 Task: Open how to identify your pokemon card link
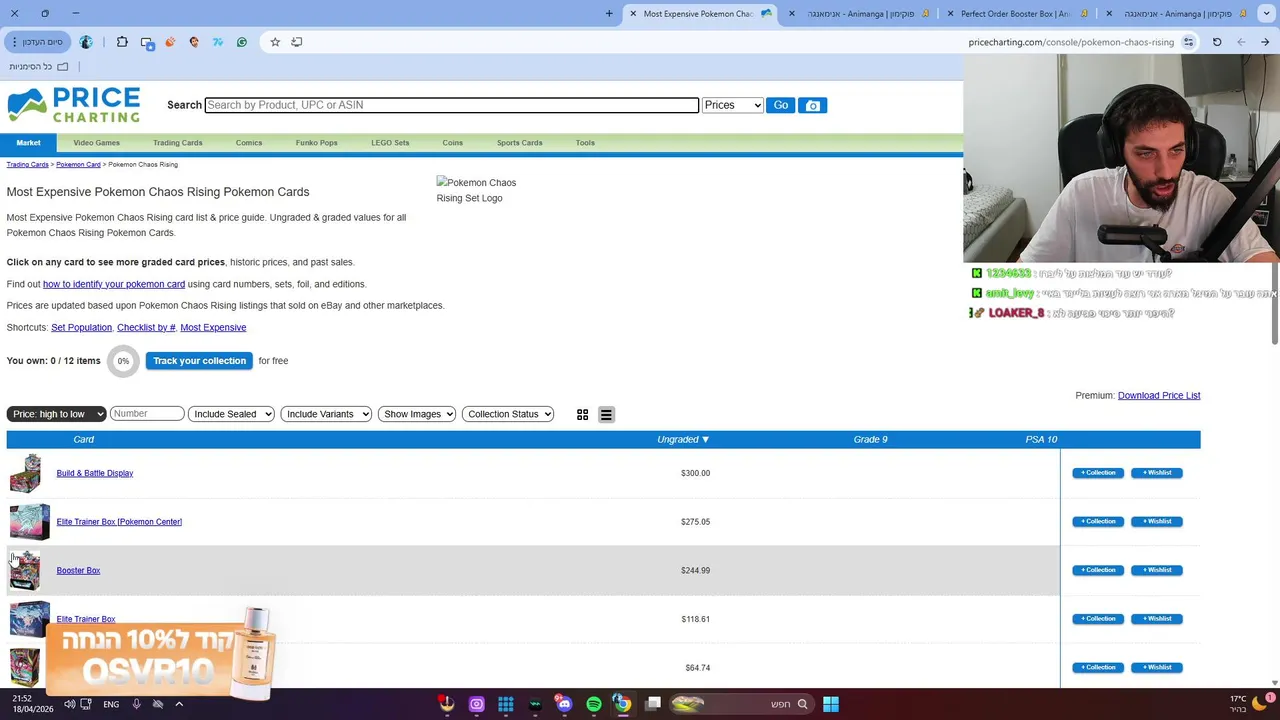pos(114,284)
